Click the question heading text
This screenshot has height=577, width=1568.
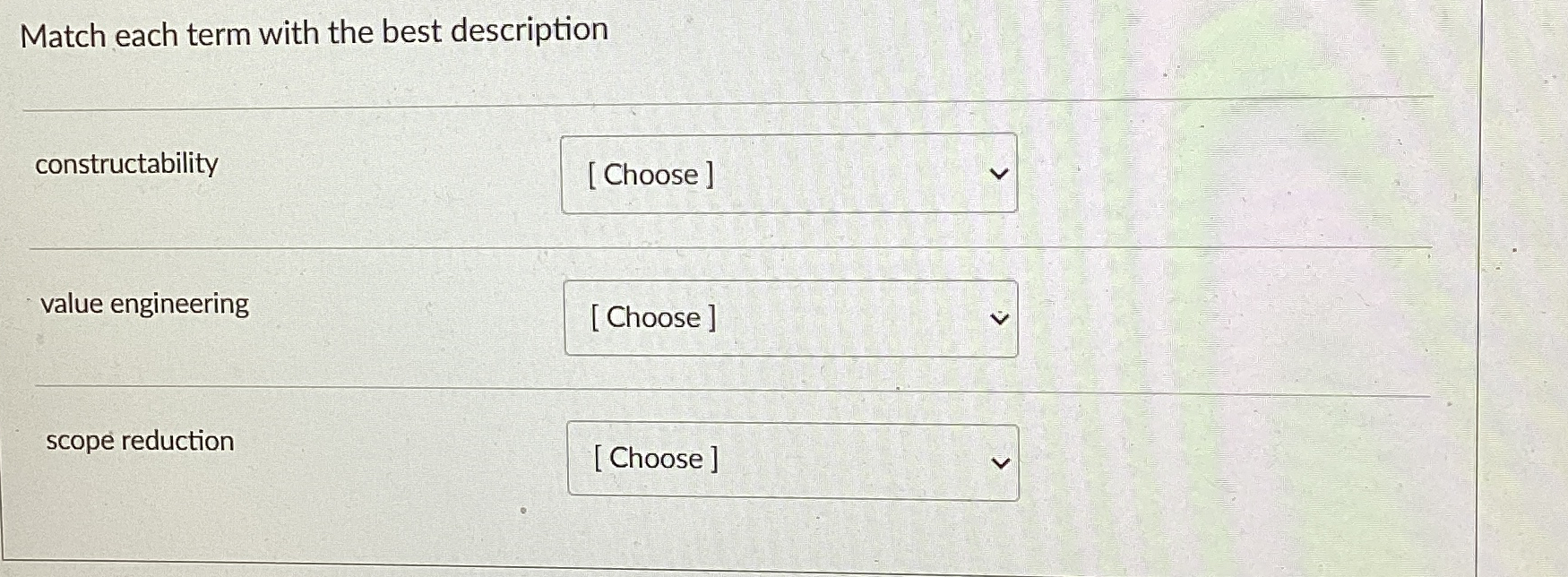(x=314, y=31)
